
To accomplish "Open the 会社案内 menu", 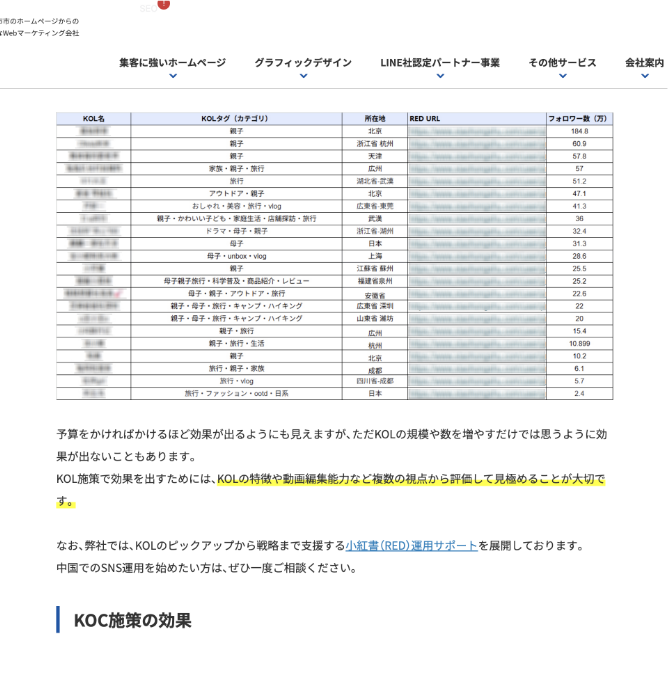I will [644, 63].
